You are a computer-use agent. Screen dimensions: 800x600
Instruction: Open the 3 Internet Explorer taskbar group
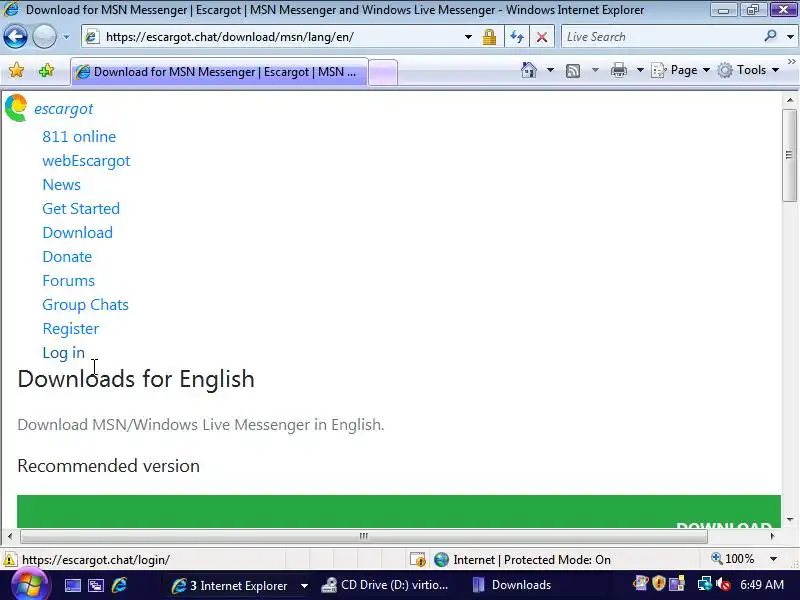239,585
